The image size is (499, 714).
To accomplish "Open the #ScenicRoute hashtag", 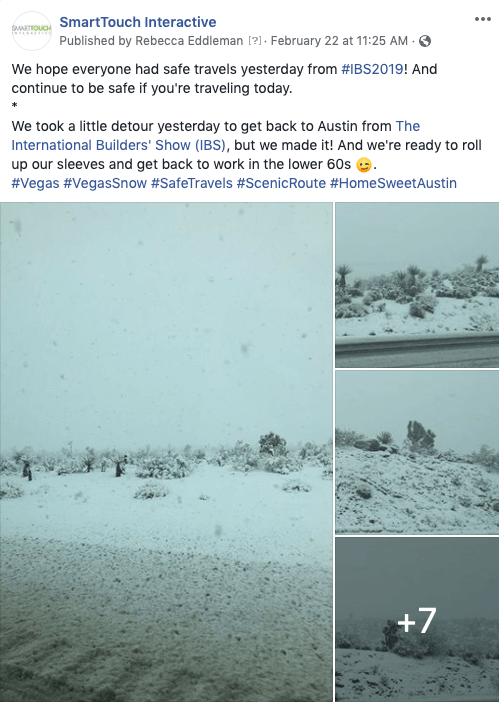I will coord(281,183).
